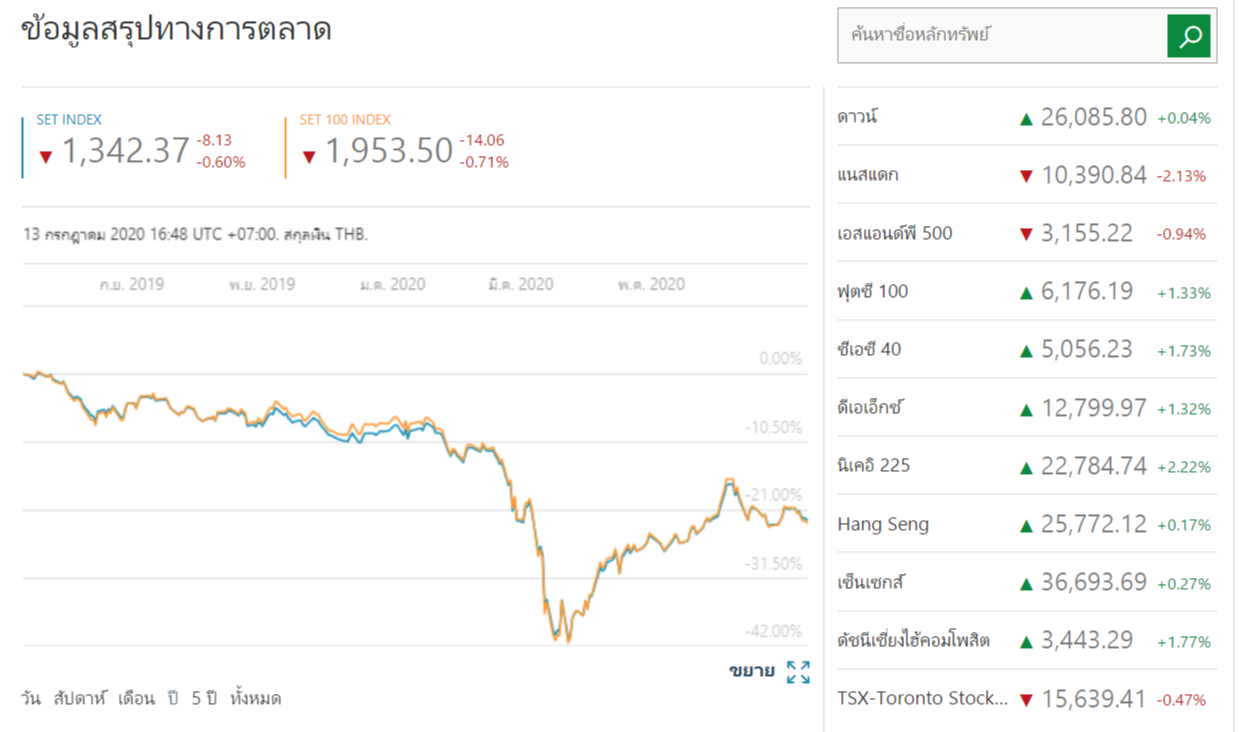Click red down arrow beside SET INDEX value
Viewport: 1239px width, 732px height.
click(45, 156)
